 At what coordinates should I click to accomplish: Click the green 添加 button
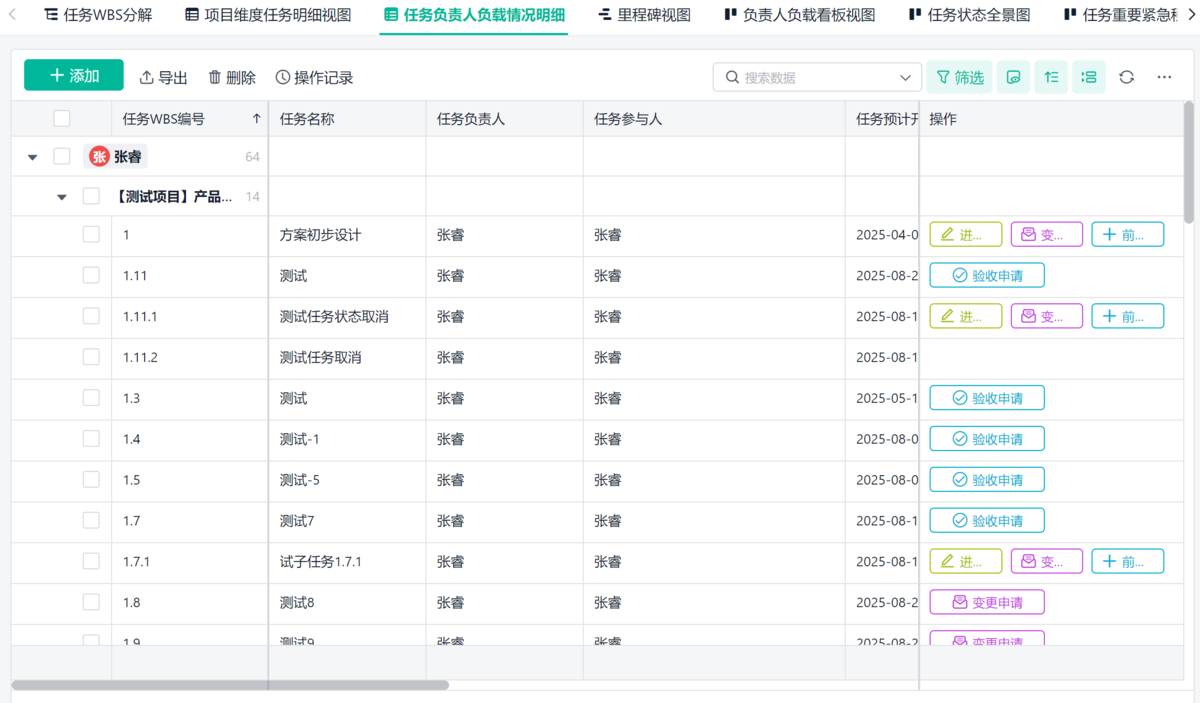point(74,76)
